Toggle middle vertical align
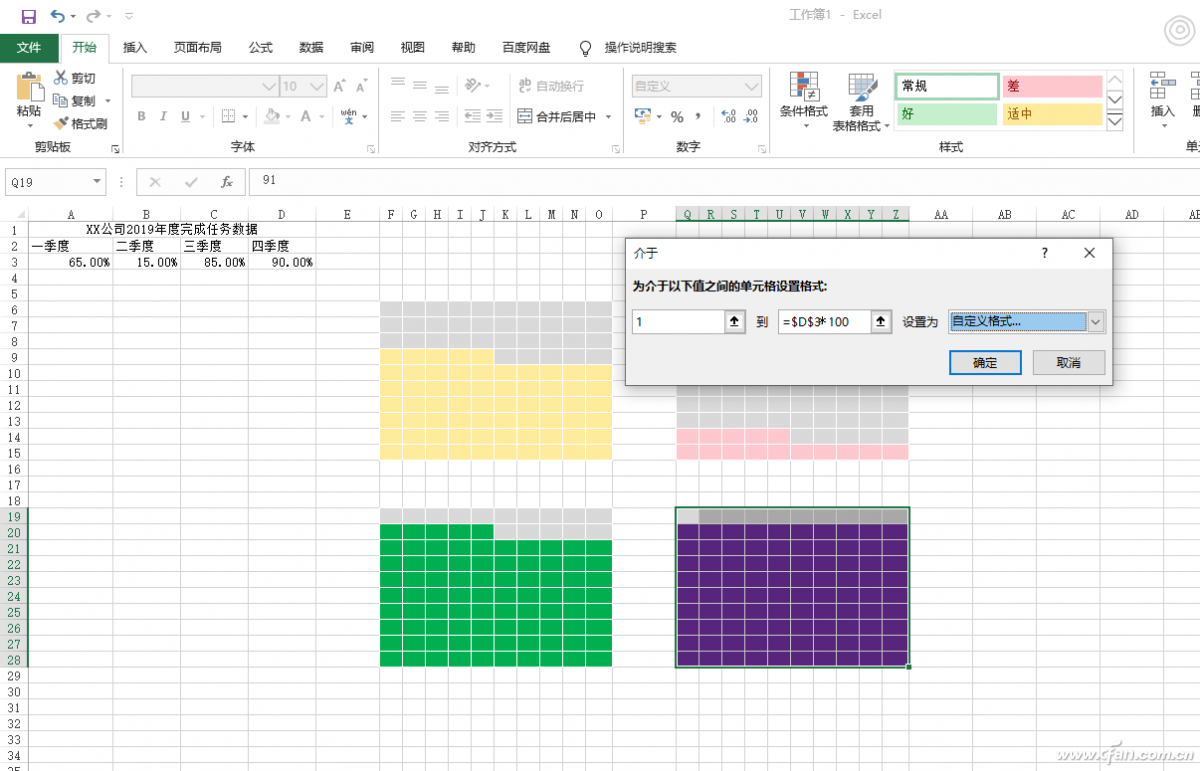1200x771 pixels. pos(419,85)
